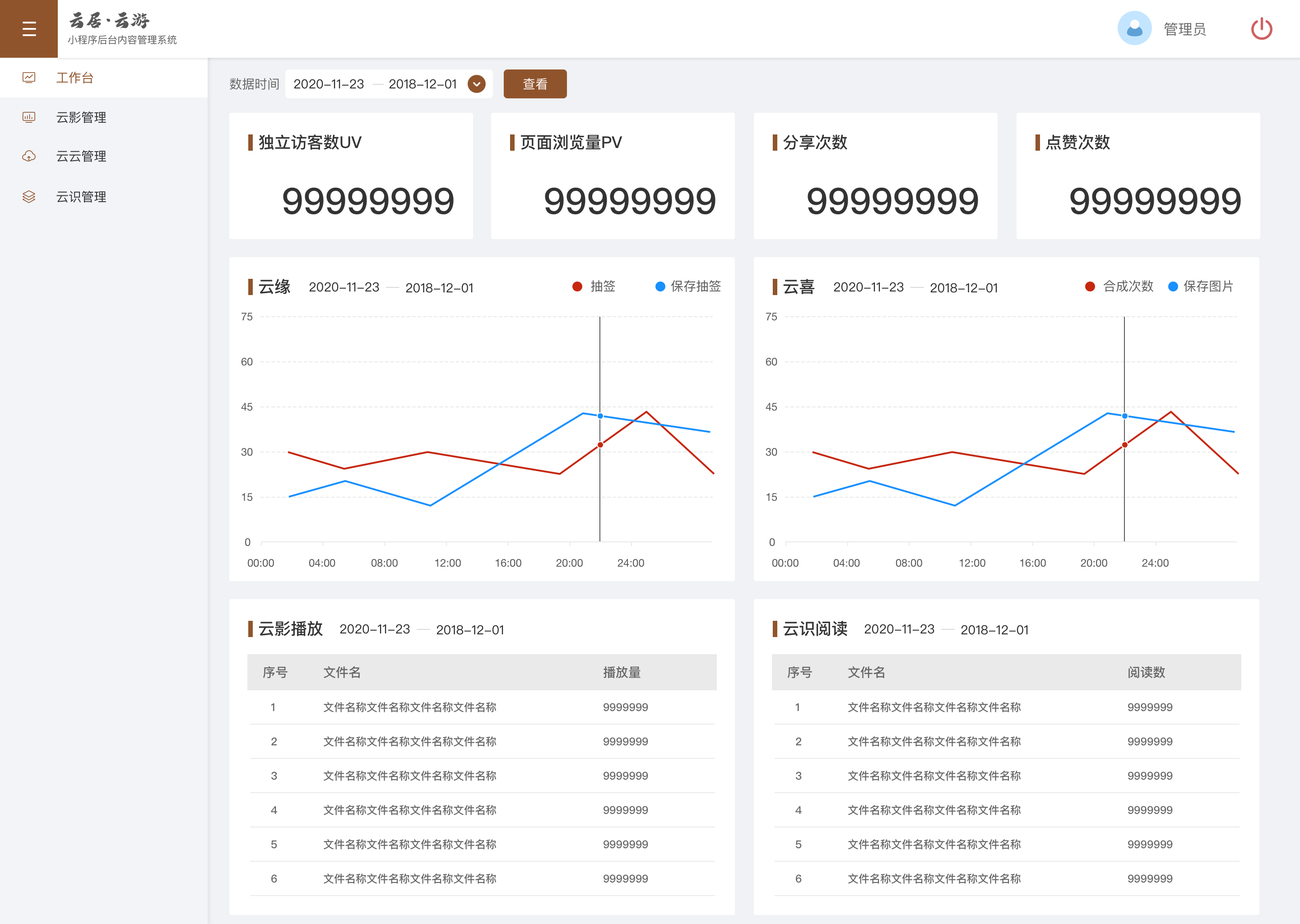Image resolution: width=1300 pixels, height=924 pixels.
Task: Click the 播放量 column header
Action: tap(622, 672)
